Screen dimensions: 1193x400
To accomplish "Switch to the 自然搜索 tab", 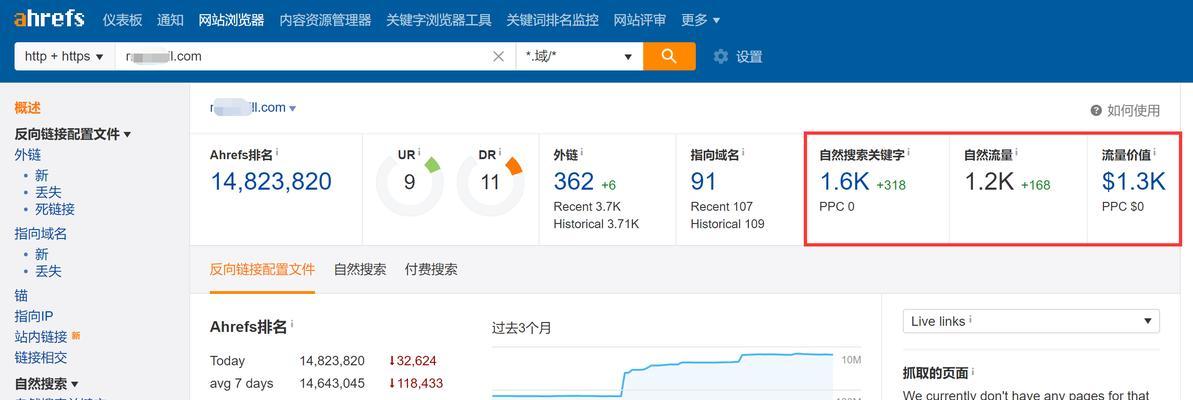I will pyautogui.click(x=360, y=269).
